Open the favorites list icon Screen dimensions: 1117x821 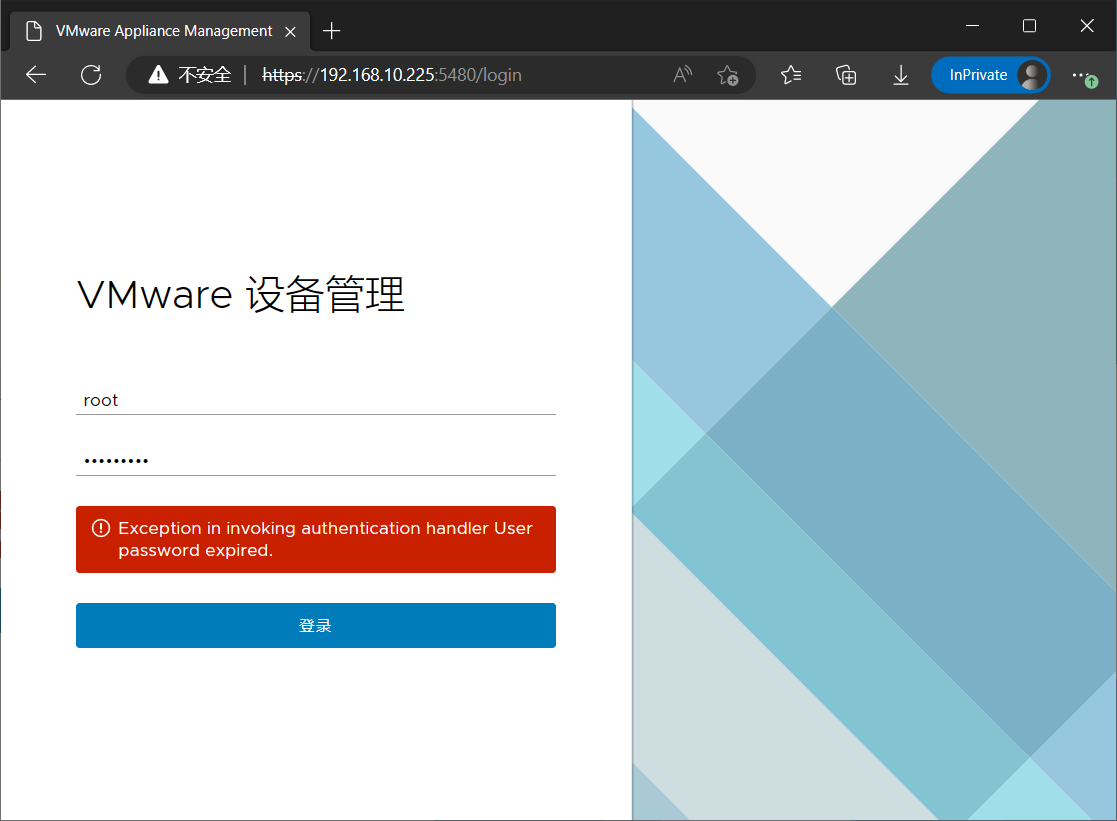791,75
